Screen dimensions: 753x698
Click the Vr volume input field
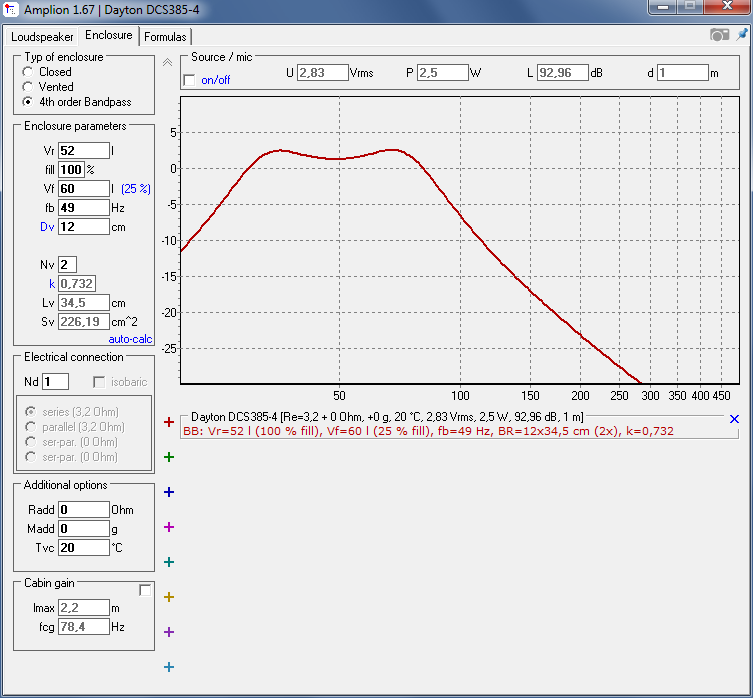point(84,151)
